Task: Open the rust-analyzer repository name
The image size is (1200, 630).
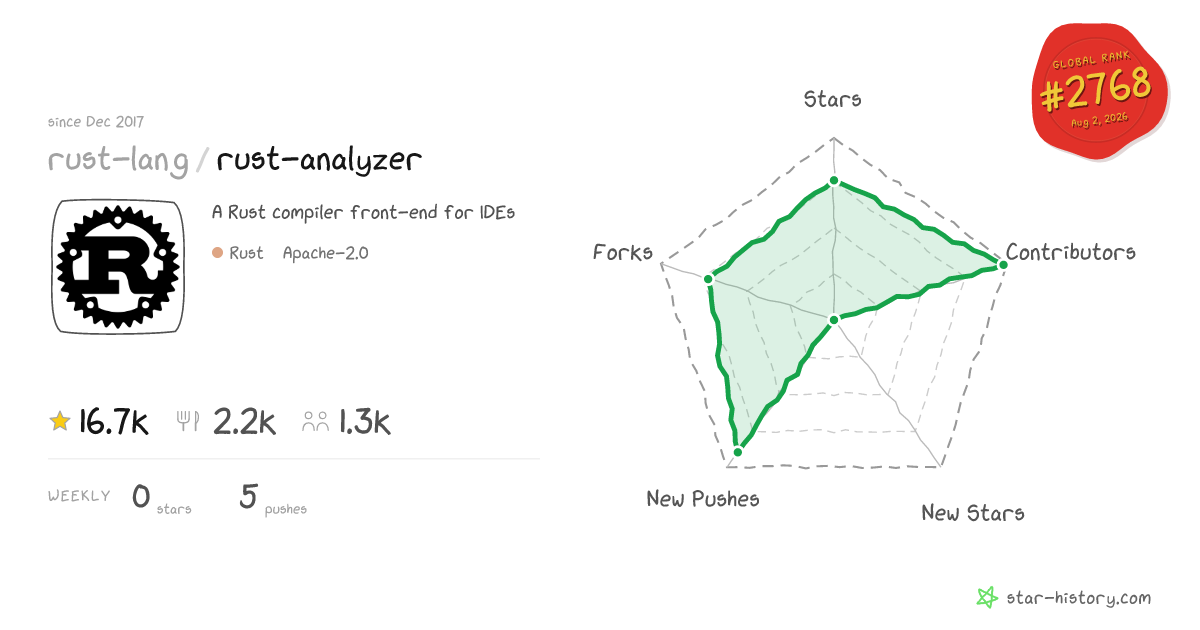Action: coord(319,160)
